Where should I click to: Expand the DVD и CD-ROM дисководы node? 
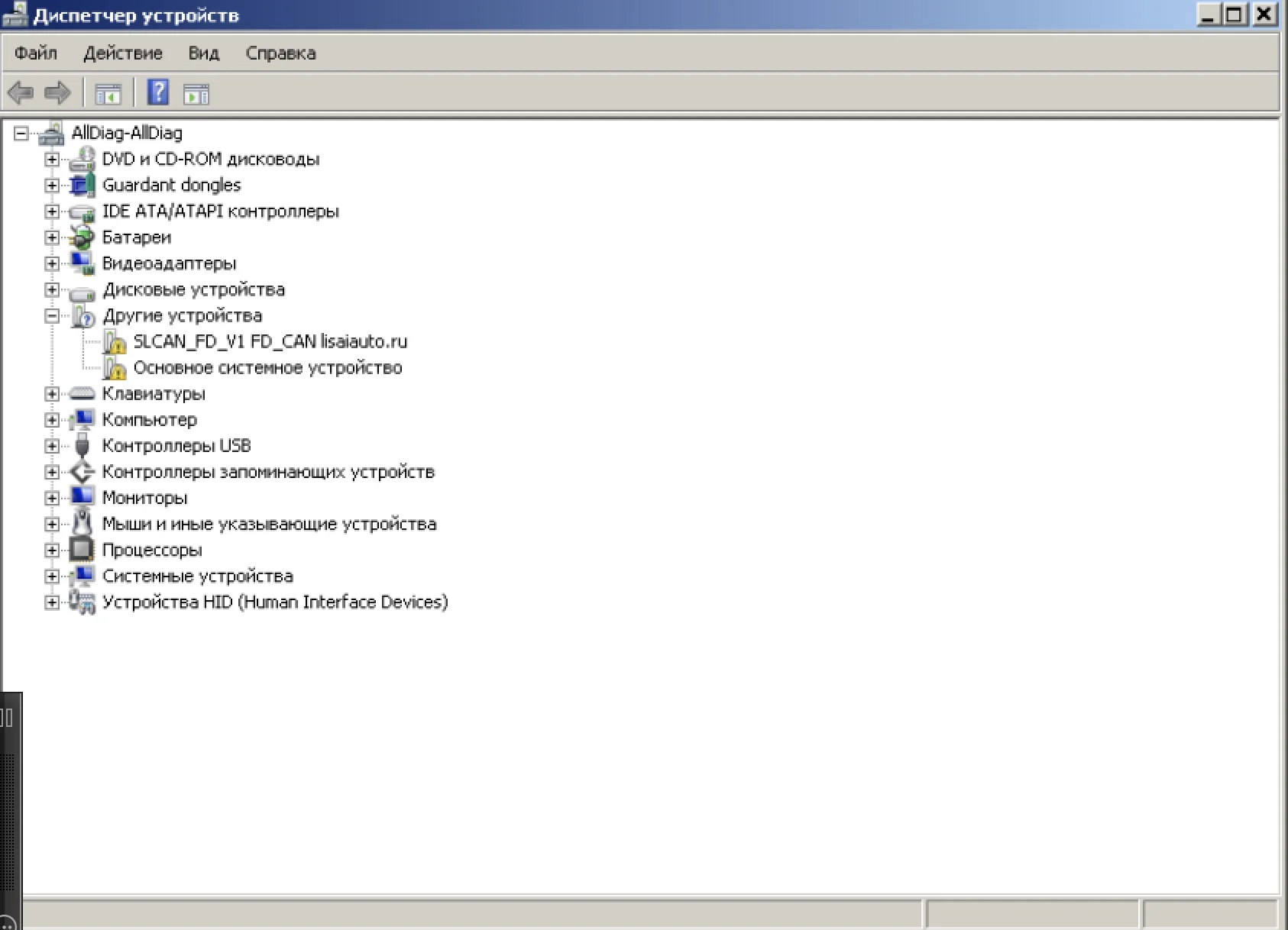pos(52,160)
